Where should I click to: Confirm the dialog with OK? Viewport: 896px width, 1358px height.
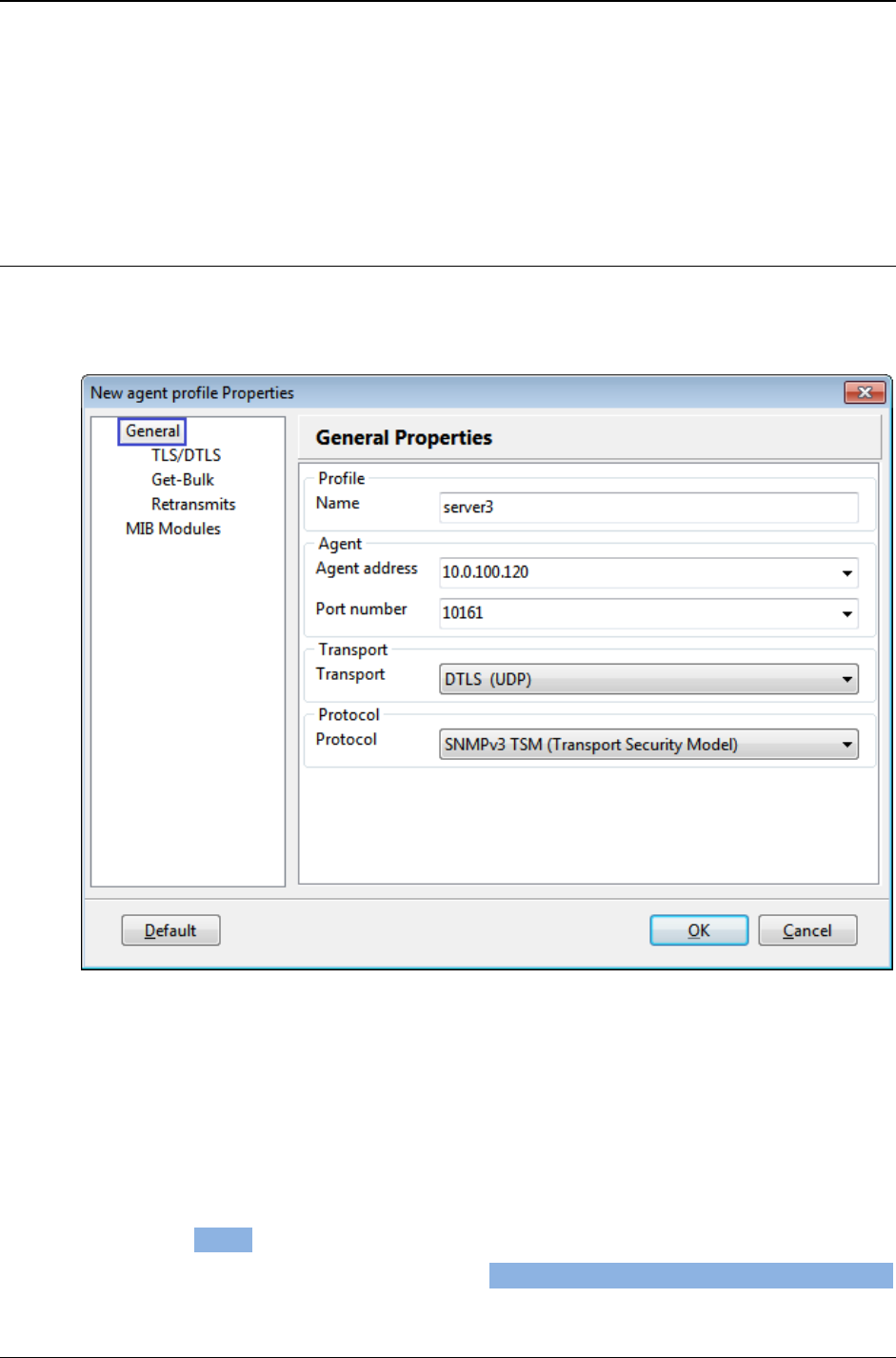point(699,930)
